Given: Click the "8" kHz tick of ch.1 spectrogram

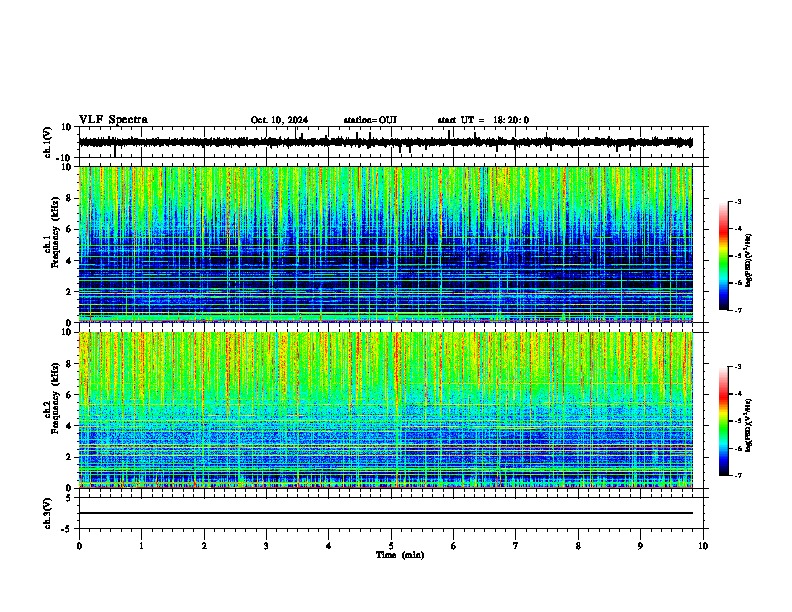Looking at the screenshot, I should click(x=69, y=198).
